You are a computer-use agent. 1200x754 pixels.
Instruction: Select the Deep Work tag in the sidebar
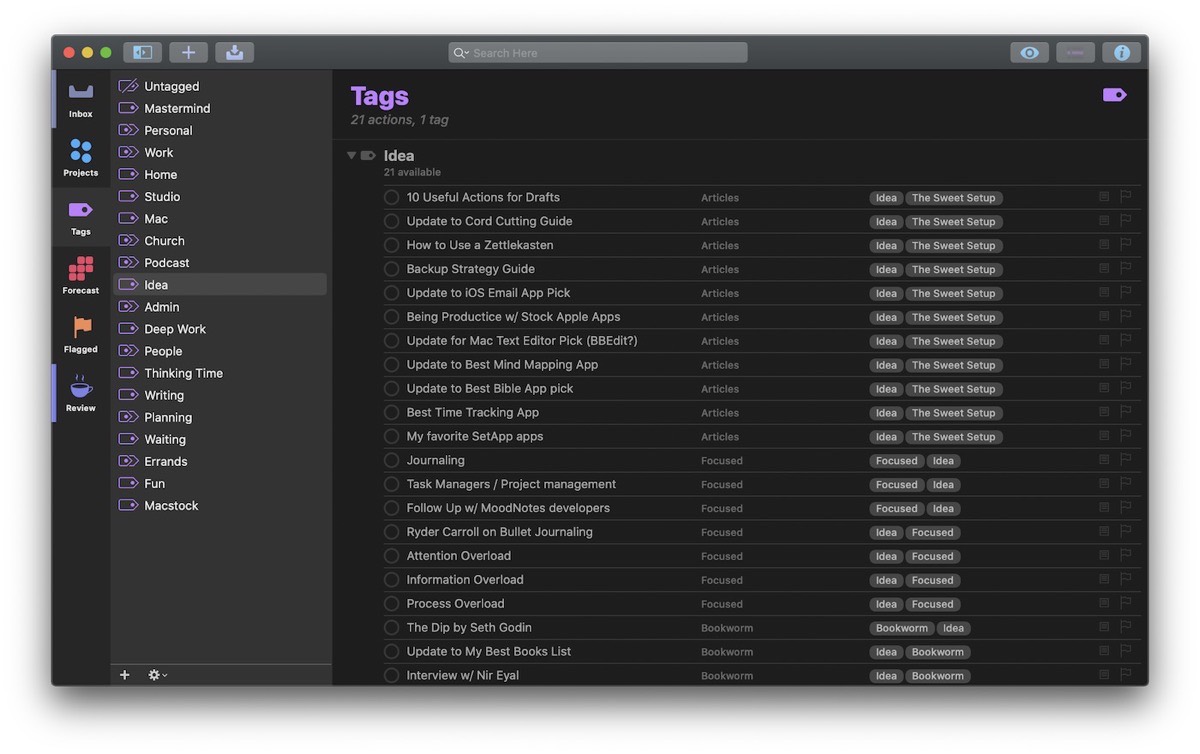(220, 329)
